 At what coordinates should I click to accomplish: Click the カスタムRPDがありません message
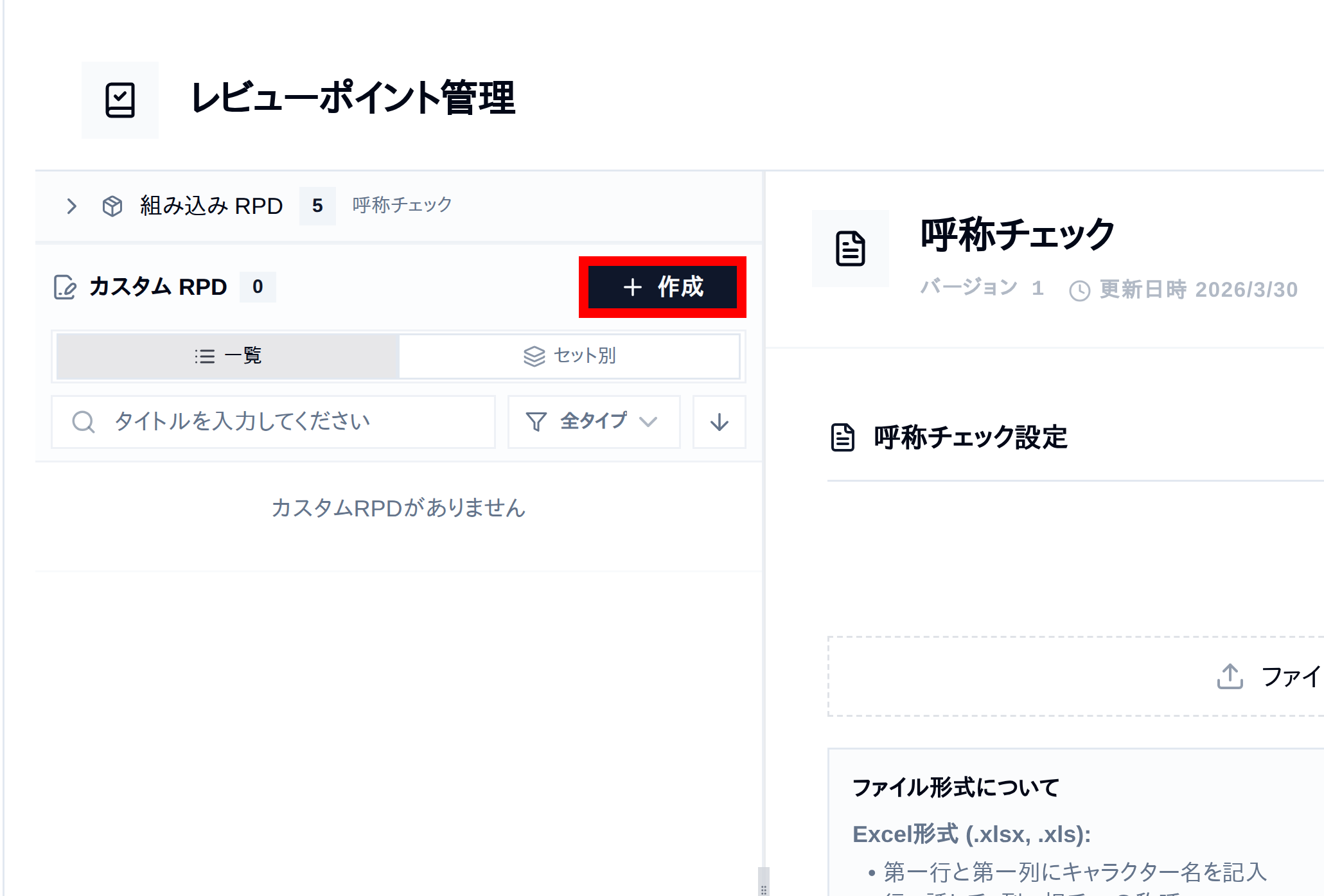point(398,508)
